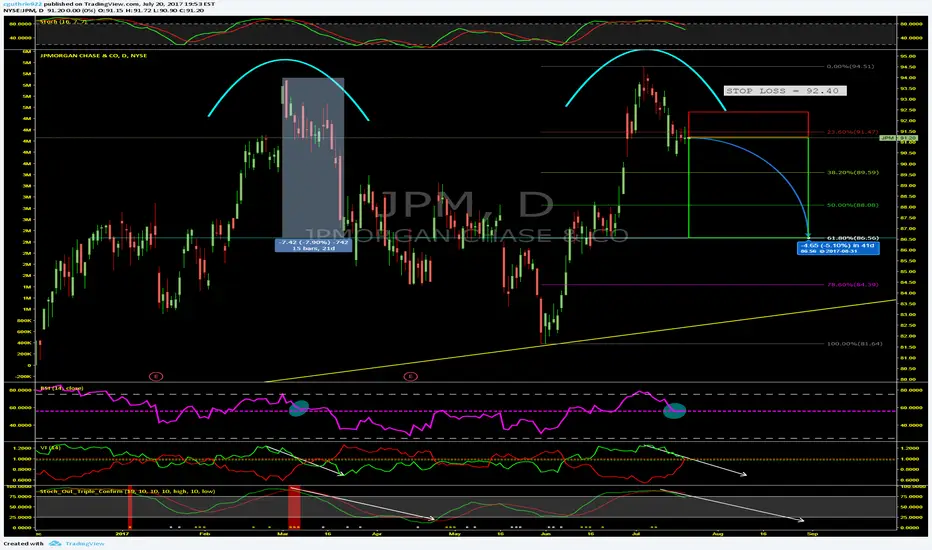Click the 95.00 price on right axis

[x=907, y=56]
